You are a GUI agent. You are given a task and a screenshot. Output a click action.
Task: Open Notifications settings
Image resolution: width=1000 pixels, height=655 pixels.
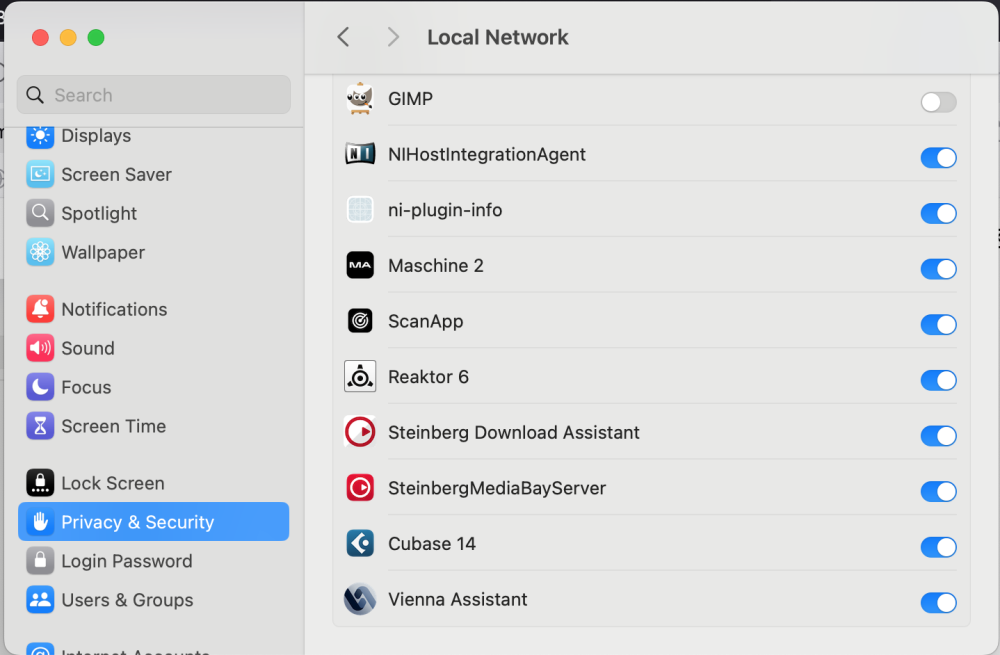click(x=153, y=309)
